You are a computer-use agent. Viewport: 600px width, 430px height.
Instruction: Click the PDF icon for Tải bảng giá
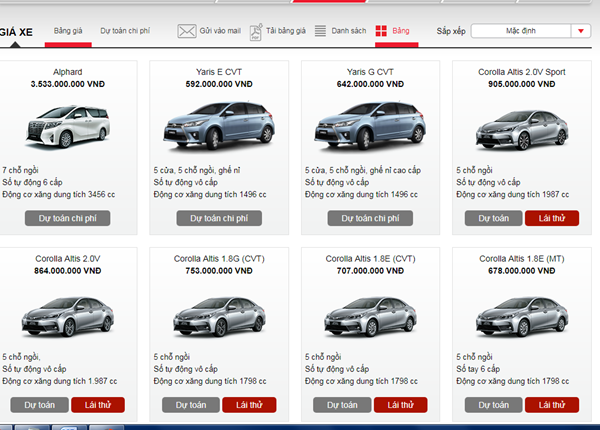pyautogui.click(x=256, y=32)
